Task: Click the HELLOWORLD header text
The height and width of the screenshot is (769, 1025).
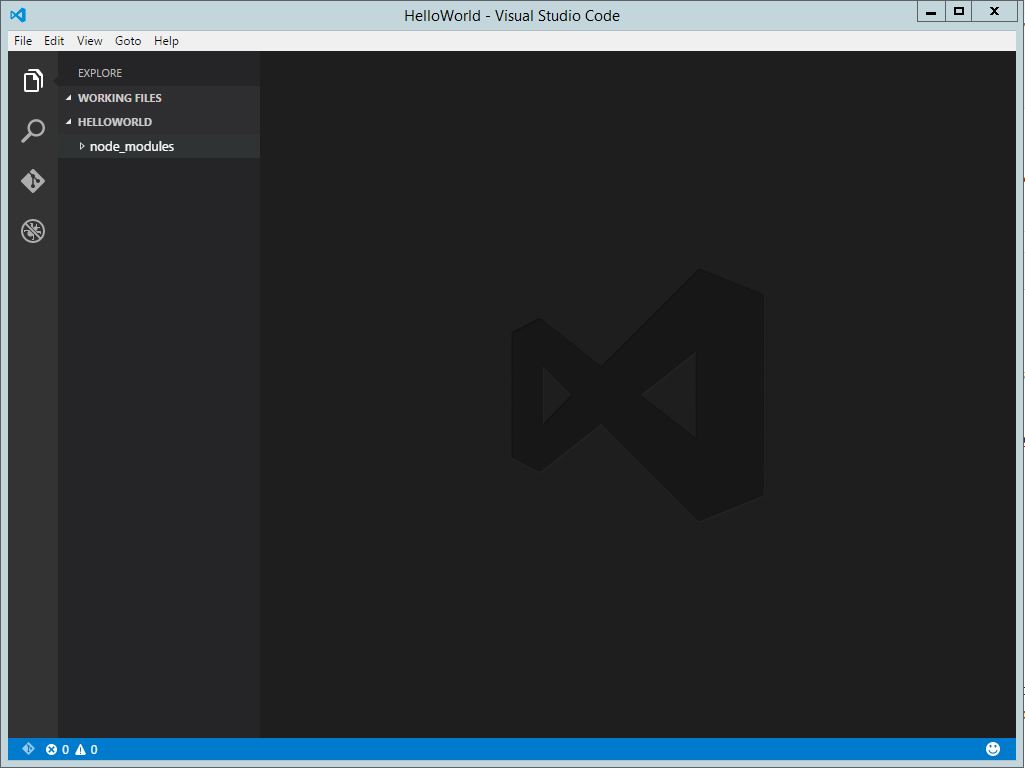Action: pos(114,122)
